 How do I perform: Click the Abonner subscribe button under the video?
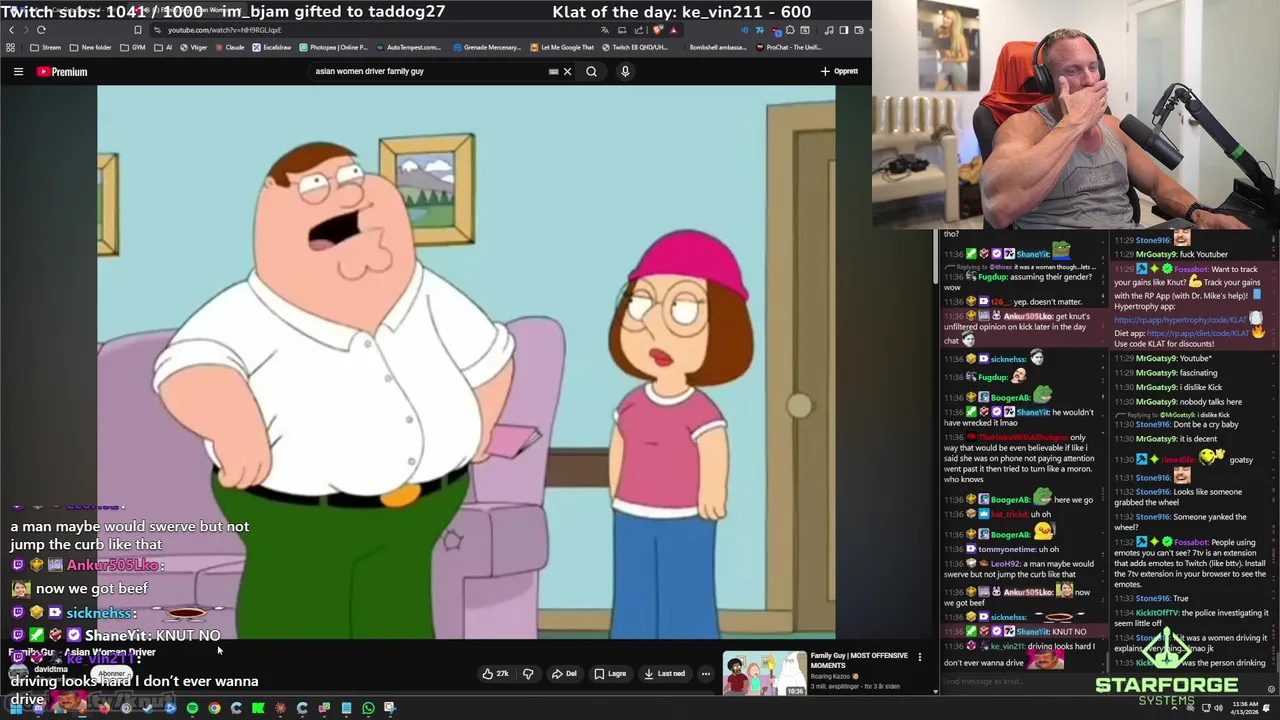[113, 673]
